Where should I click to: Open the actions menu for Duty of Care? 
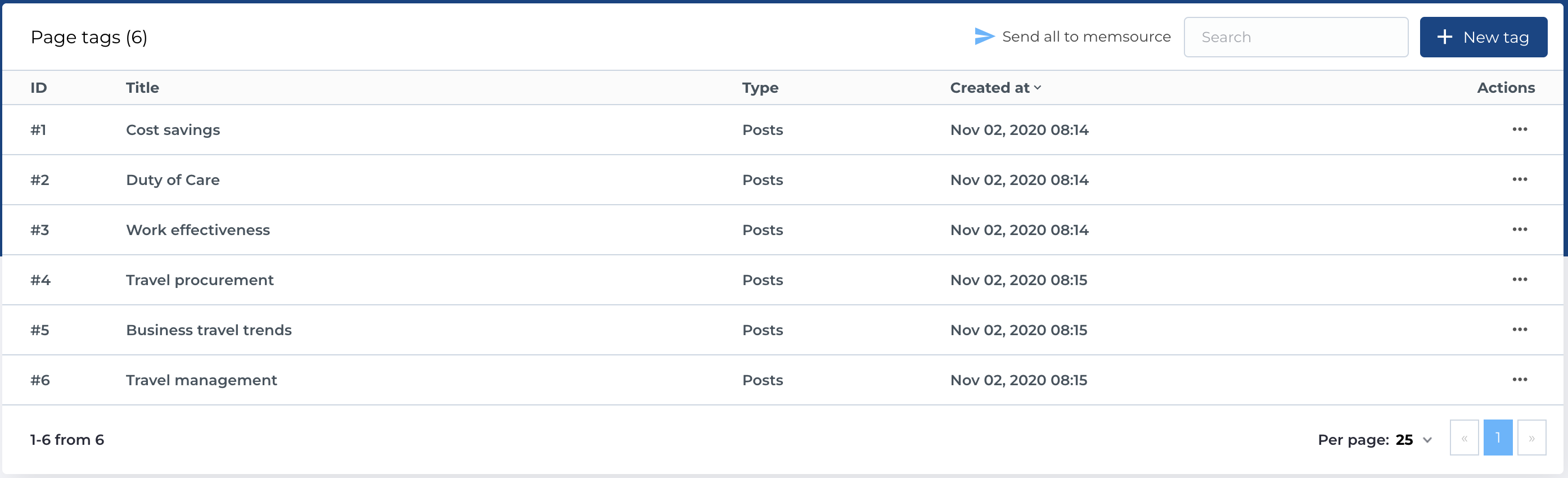[1521, 179]
